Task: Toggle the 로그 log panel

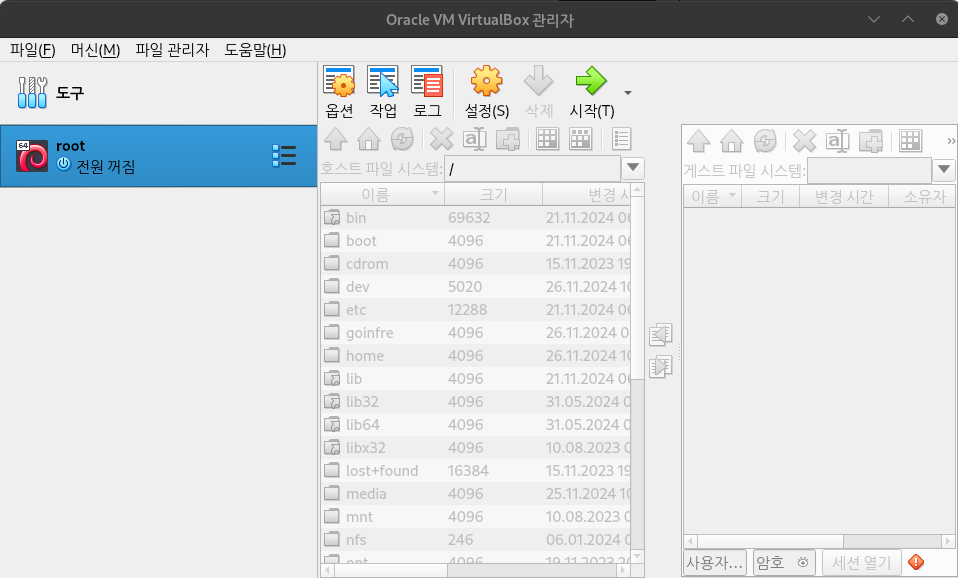Action: pos(427,92)
